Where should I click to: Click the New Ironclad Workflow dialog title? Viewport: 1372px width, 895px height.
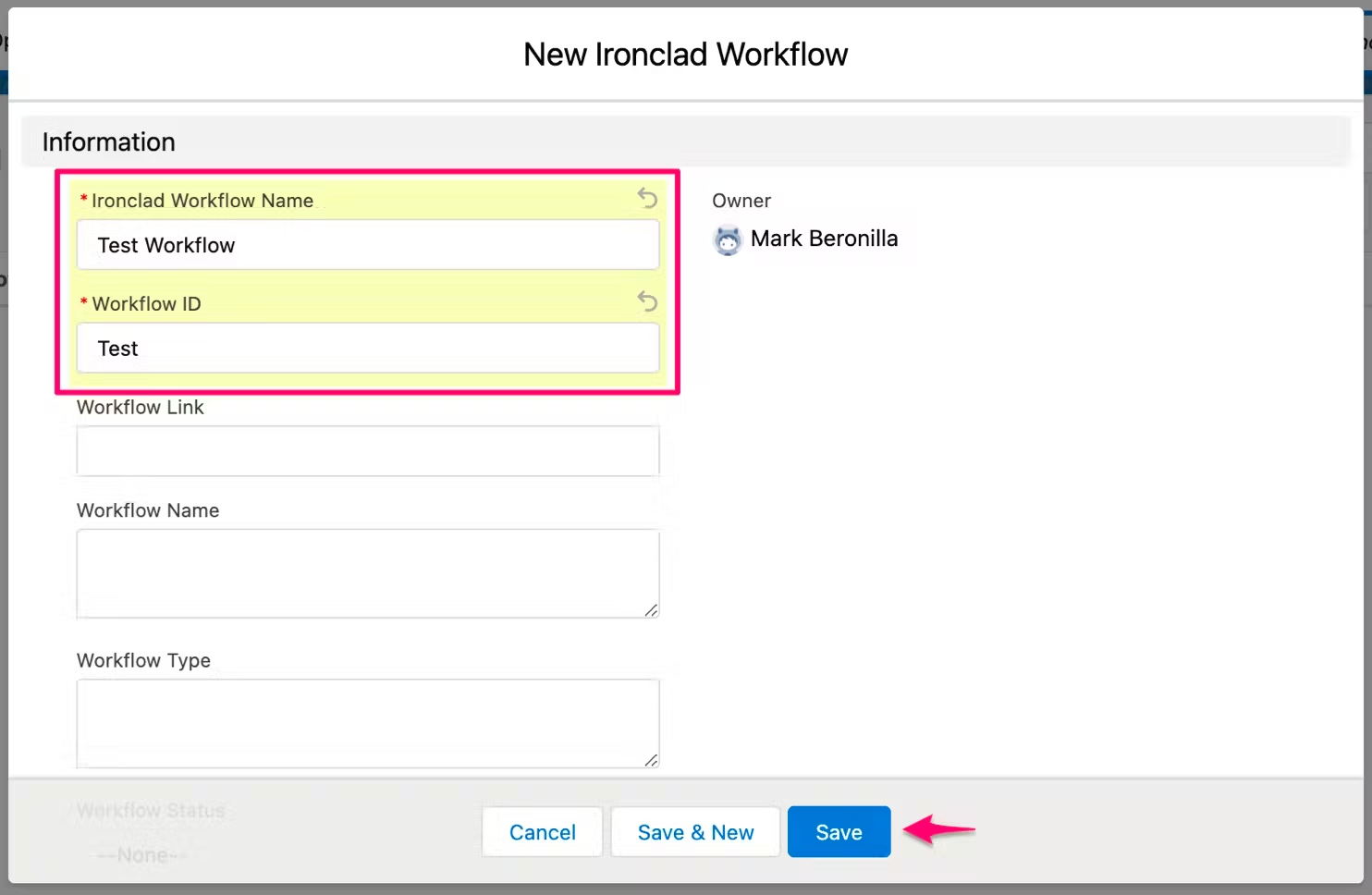pyautogui.click(x=685, y=55)
